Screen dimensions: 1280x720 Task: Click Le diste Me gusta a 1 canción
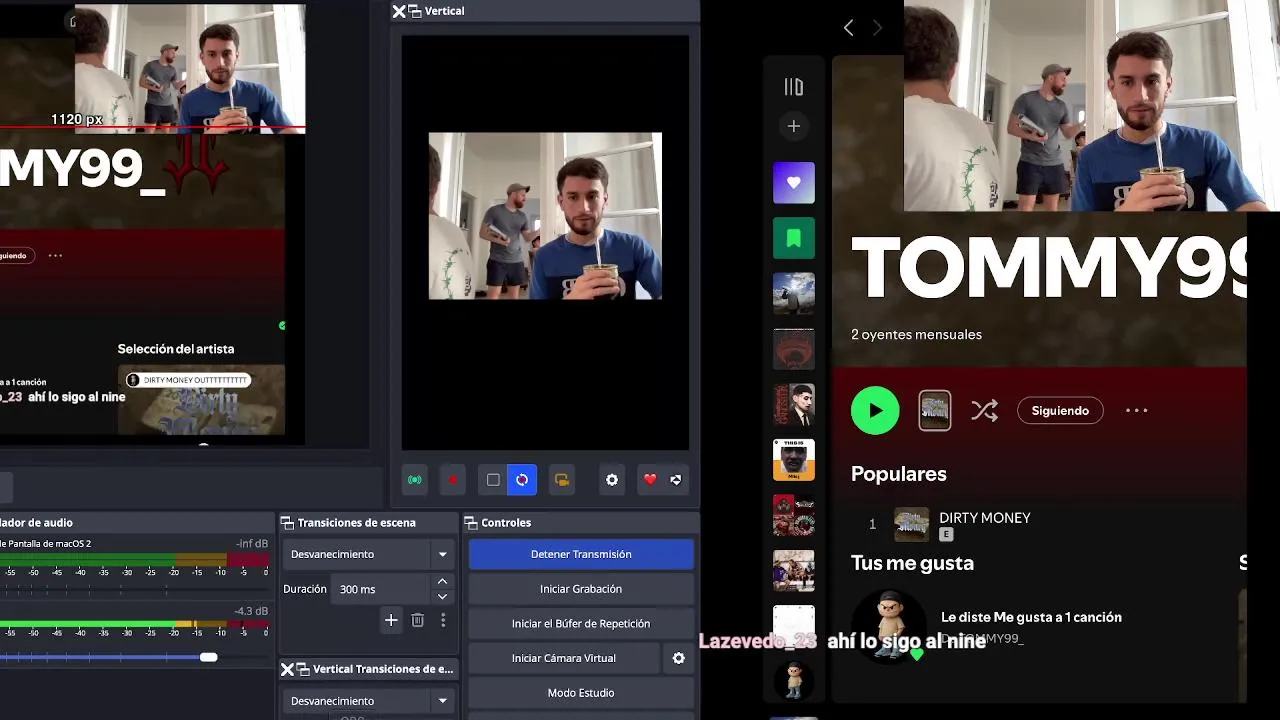(x=1031, y=617)
